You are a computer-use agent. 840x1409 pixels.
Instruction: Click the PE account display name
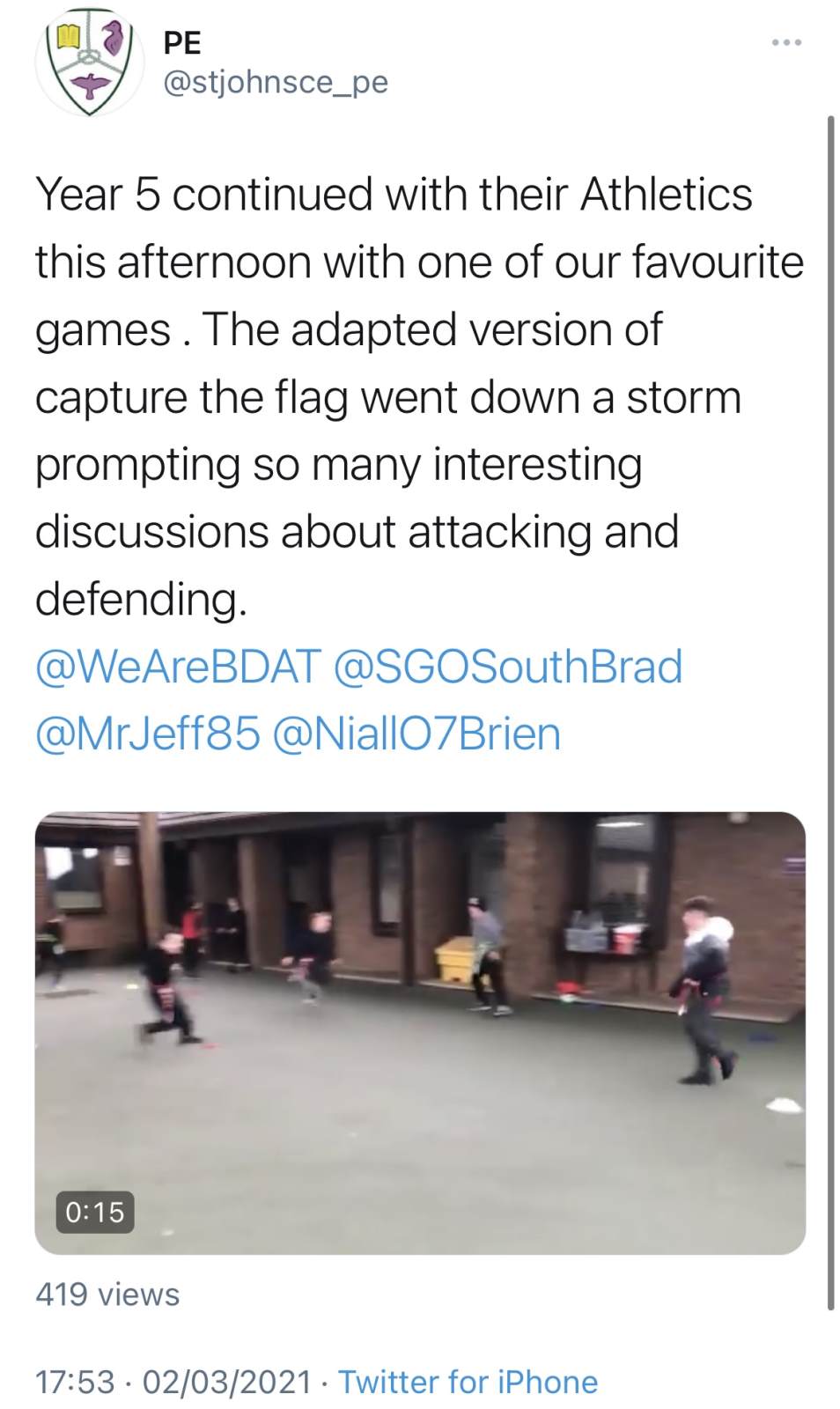coord(182,42)
